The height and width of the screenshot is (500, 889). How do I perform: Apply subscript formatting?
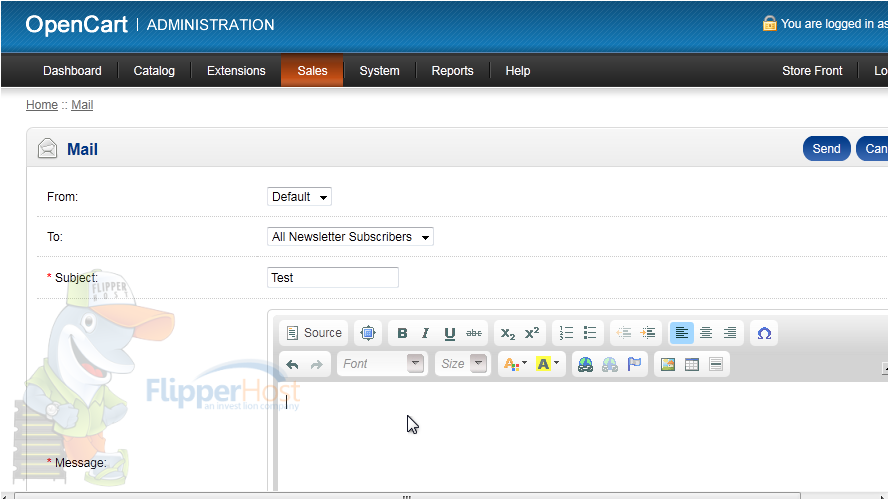click(x=507, y=333)
